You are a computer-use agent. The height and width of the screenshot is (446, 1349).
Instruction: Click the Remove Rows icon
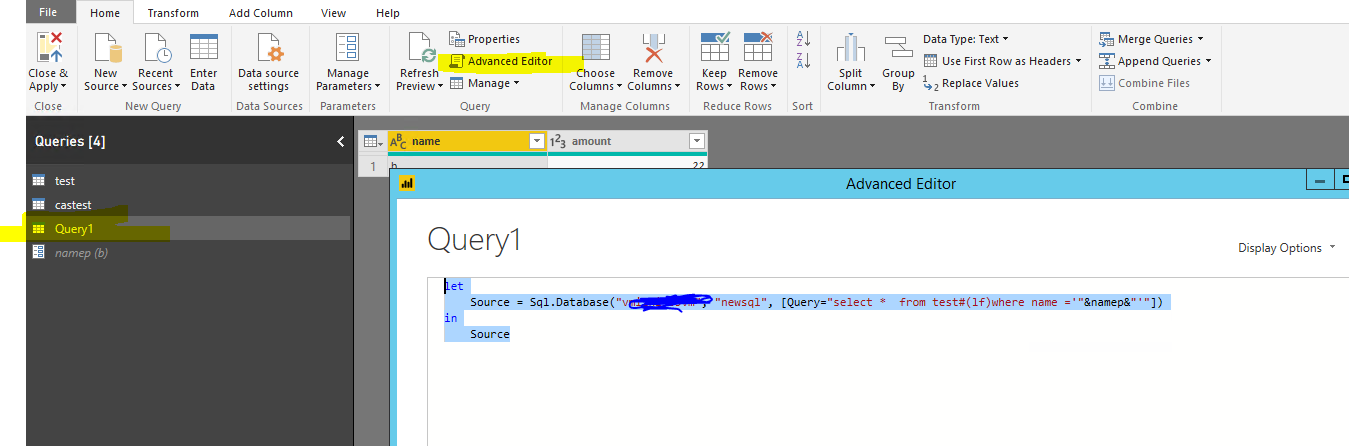pos(757,47)
